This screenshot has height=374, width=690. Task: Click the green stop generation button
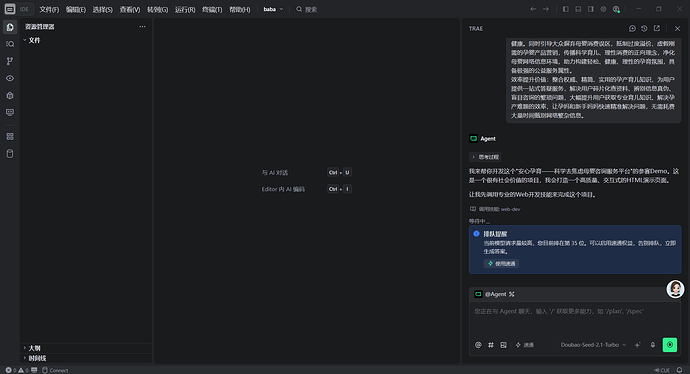[670, 345]
